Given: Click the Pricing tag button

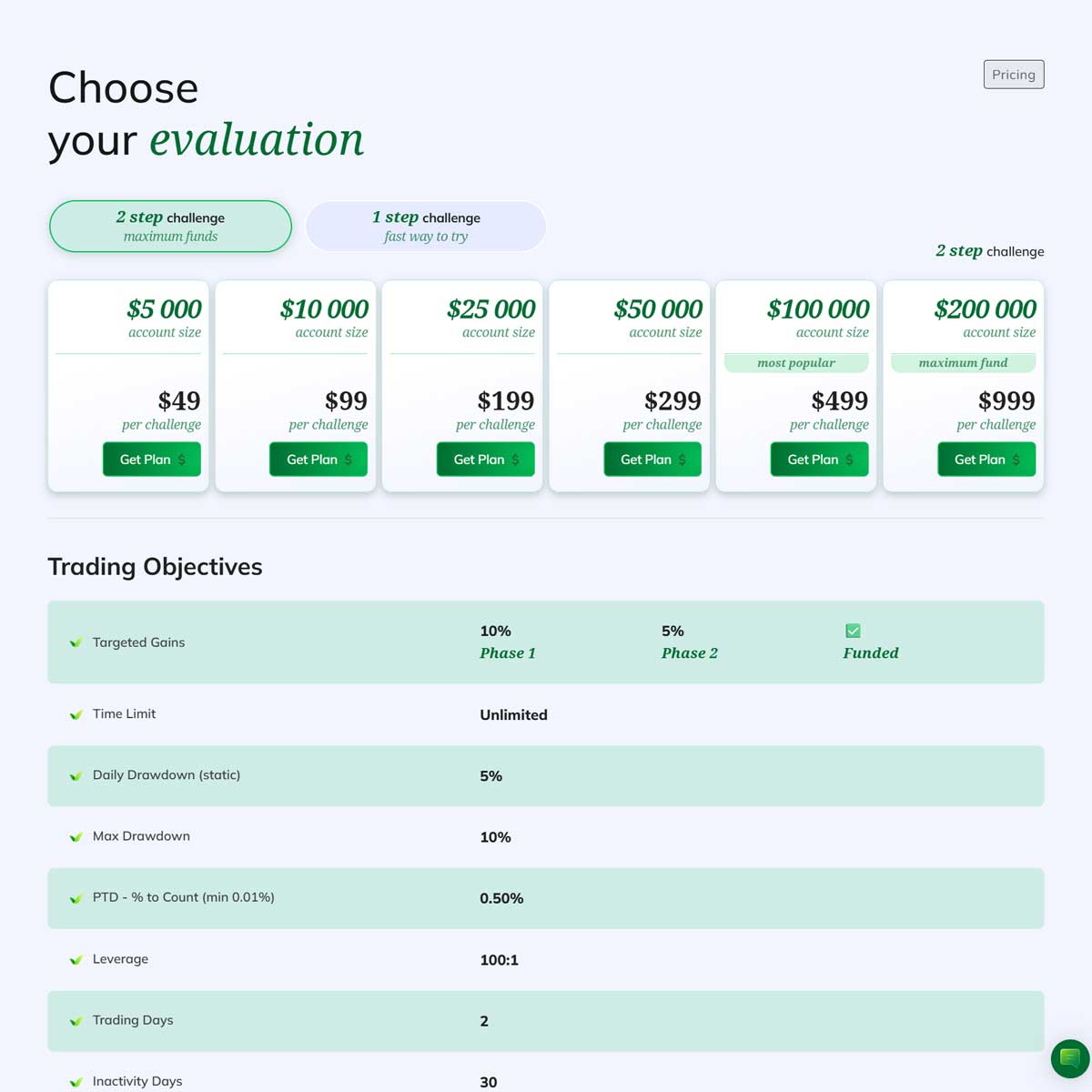Looking at the screenshot, I should 1013,75.
